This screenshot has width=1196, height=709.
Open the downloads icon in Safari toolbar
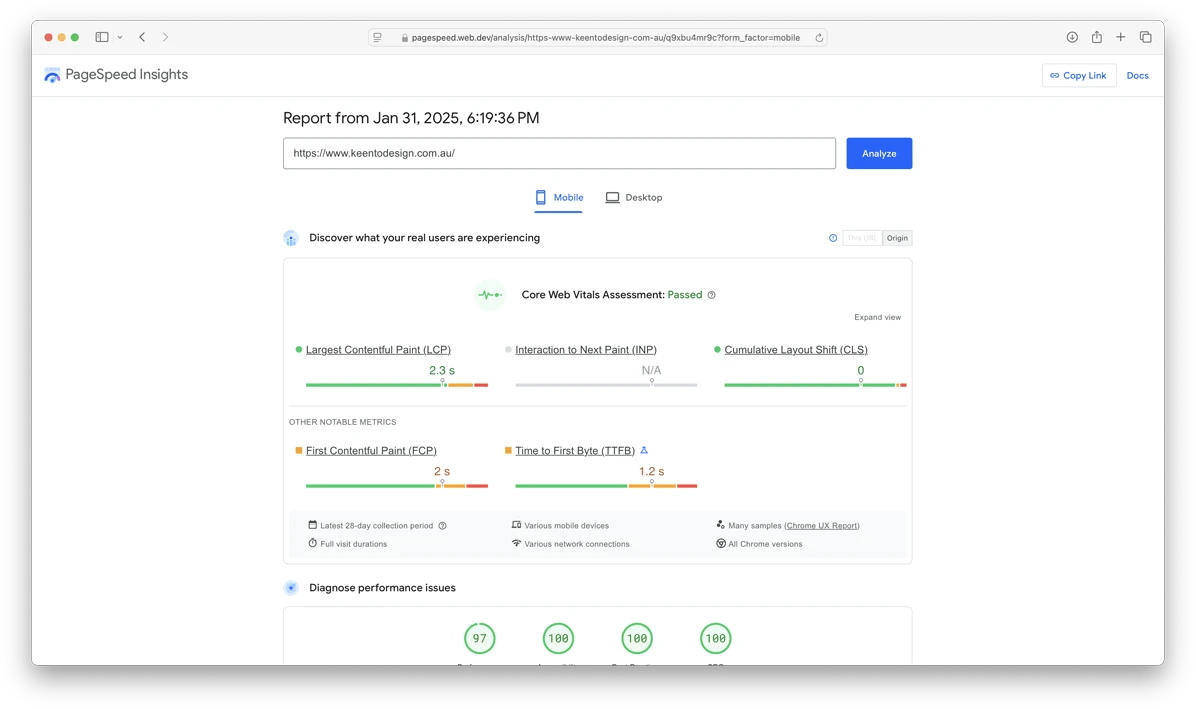pos(1072,37)
